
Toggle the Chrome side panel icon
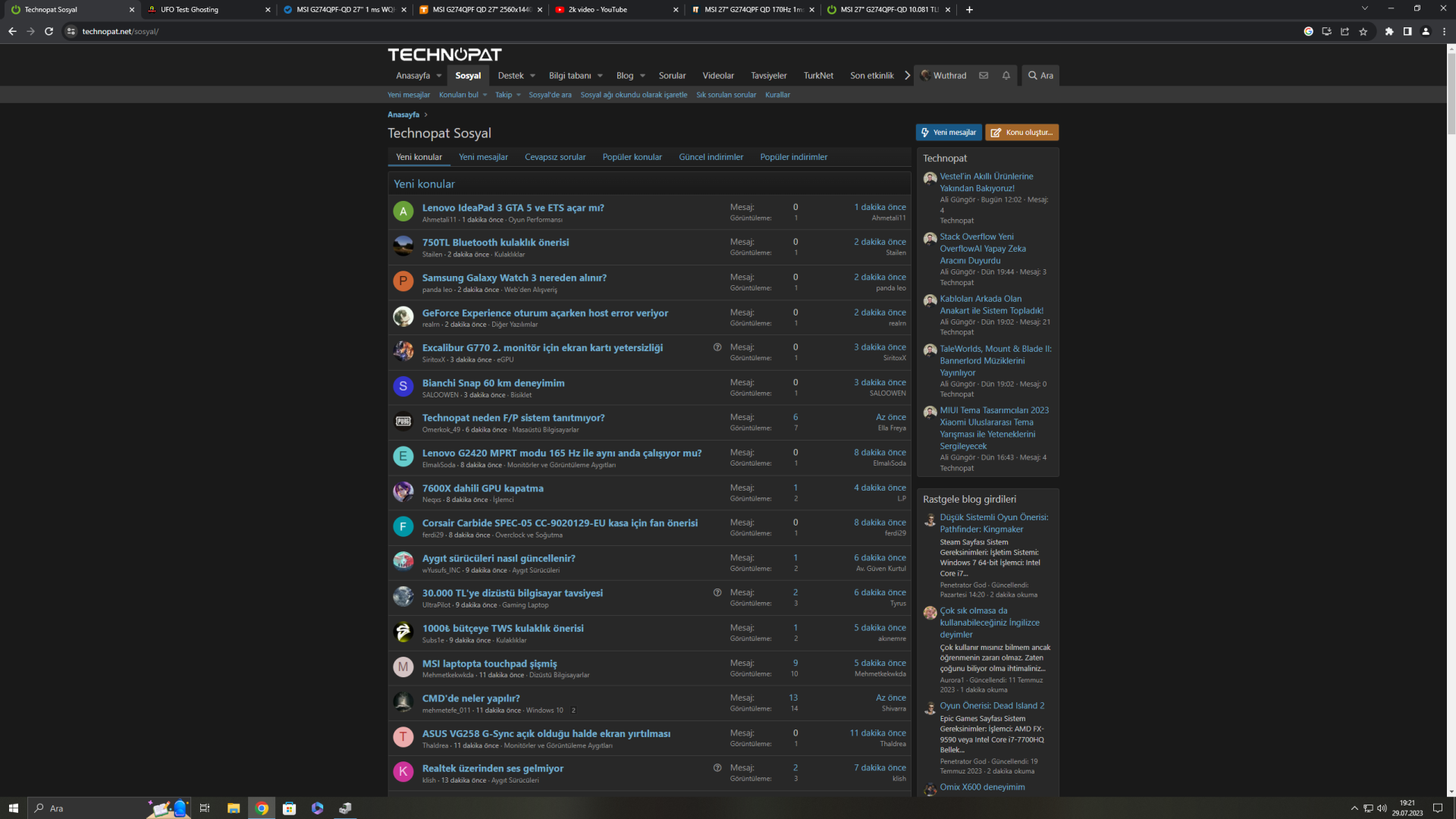click(x=1407, y=32)
